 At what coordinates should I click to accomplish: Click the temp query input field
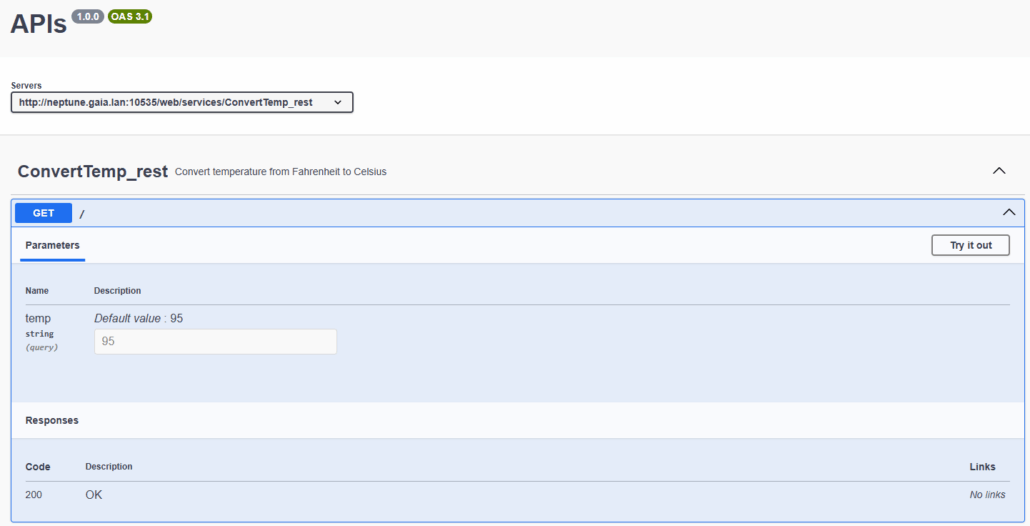pos(215,341)
